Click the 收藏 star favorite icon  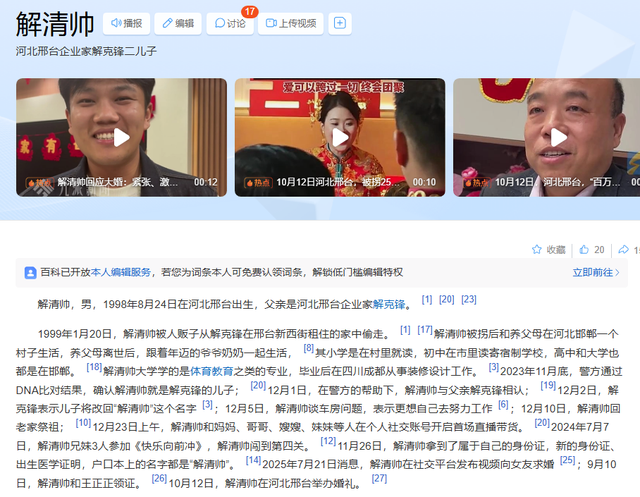coord(537,249)
